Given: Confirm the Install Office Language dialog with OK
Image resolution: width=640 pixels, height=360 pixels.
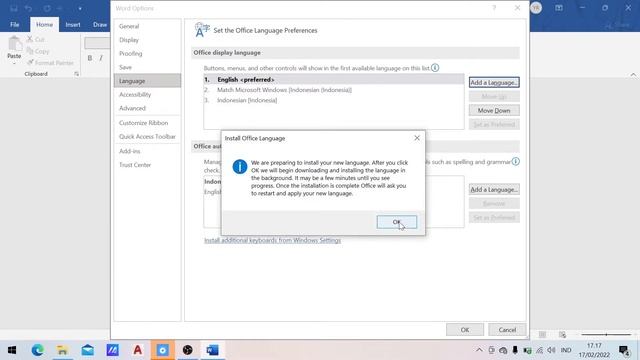Looking at the screenshot, I should [x=397, y=222].
